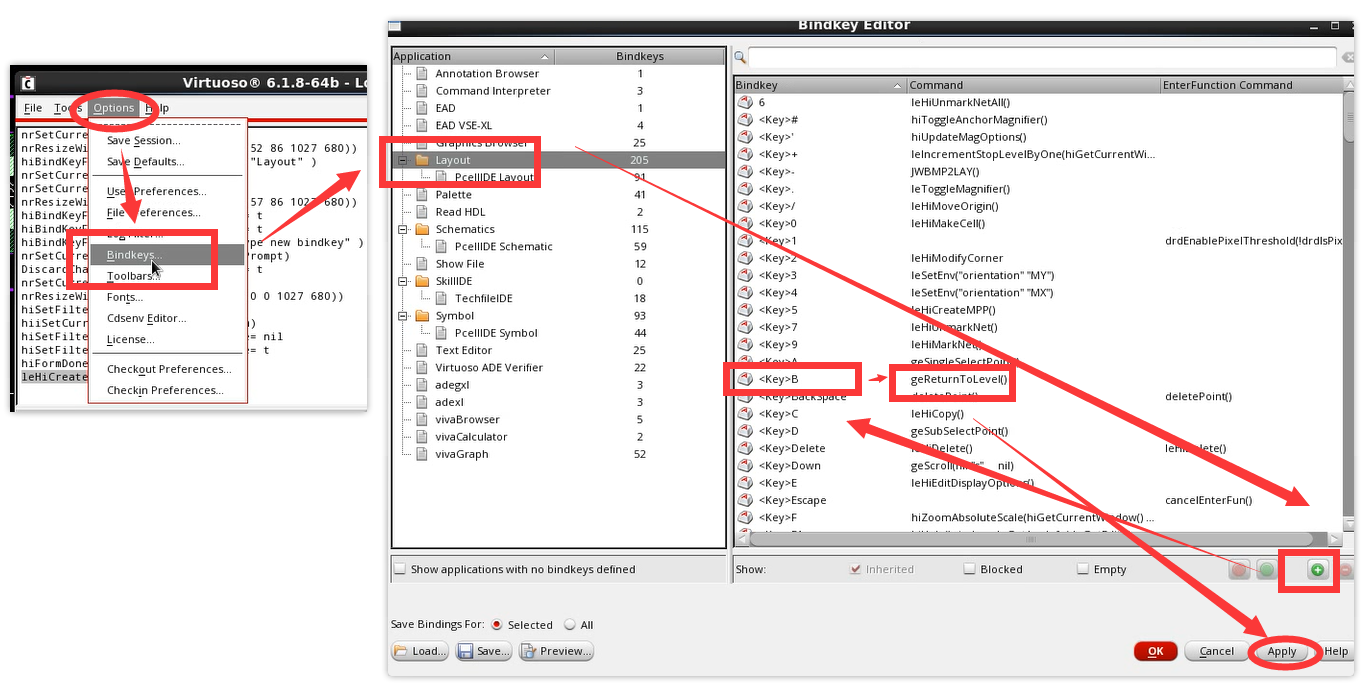Open the File menu in Virtuoso window

tap(33, 108)
